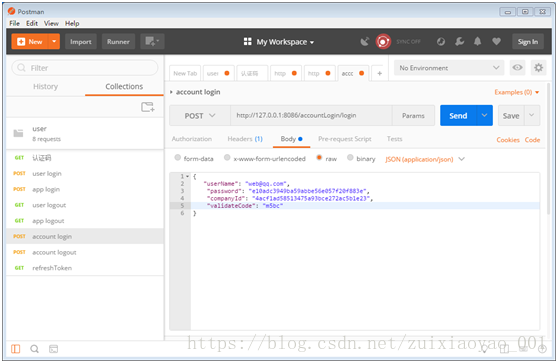Click the environment quick look eye icon
Screen dimensions: 558x363
click(517, 67)
